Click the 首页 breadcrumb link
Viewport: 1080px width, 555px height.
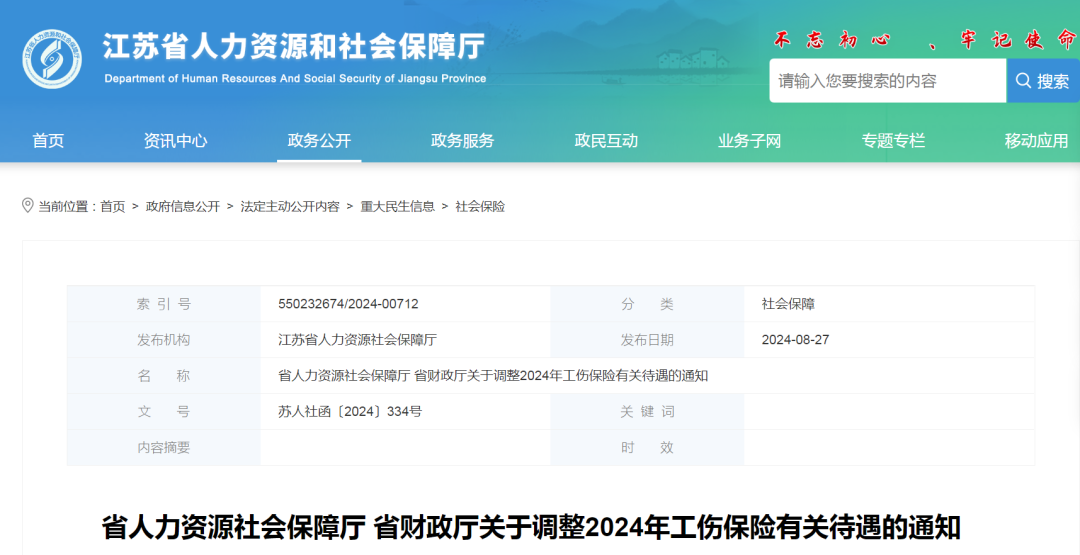113,207
